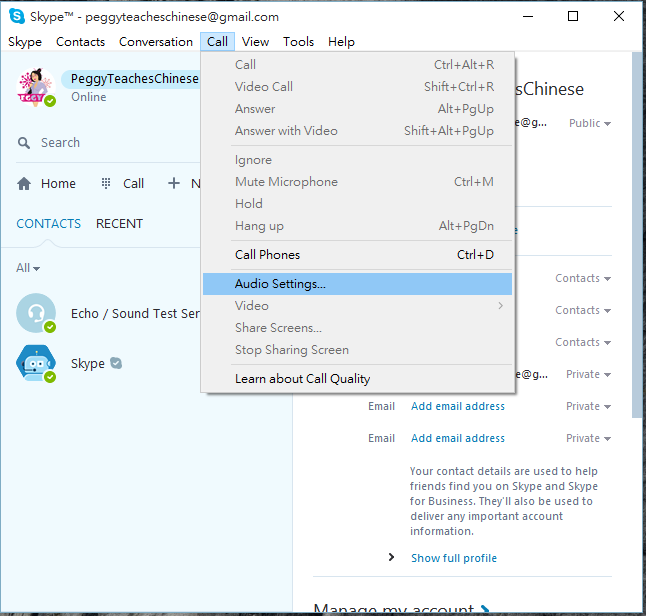Open the dial pad Call icon

pyautogui.click(x=106, y=183)
